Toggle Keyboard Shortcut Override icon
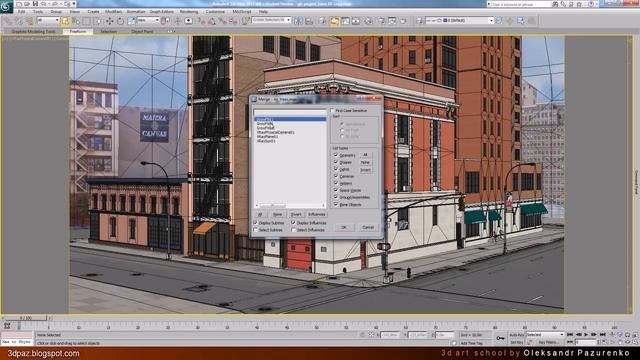The image size is (640, 360). [188, 21]
